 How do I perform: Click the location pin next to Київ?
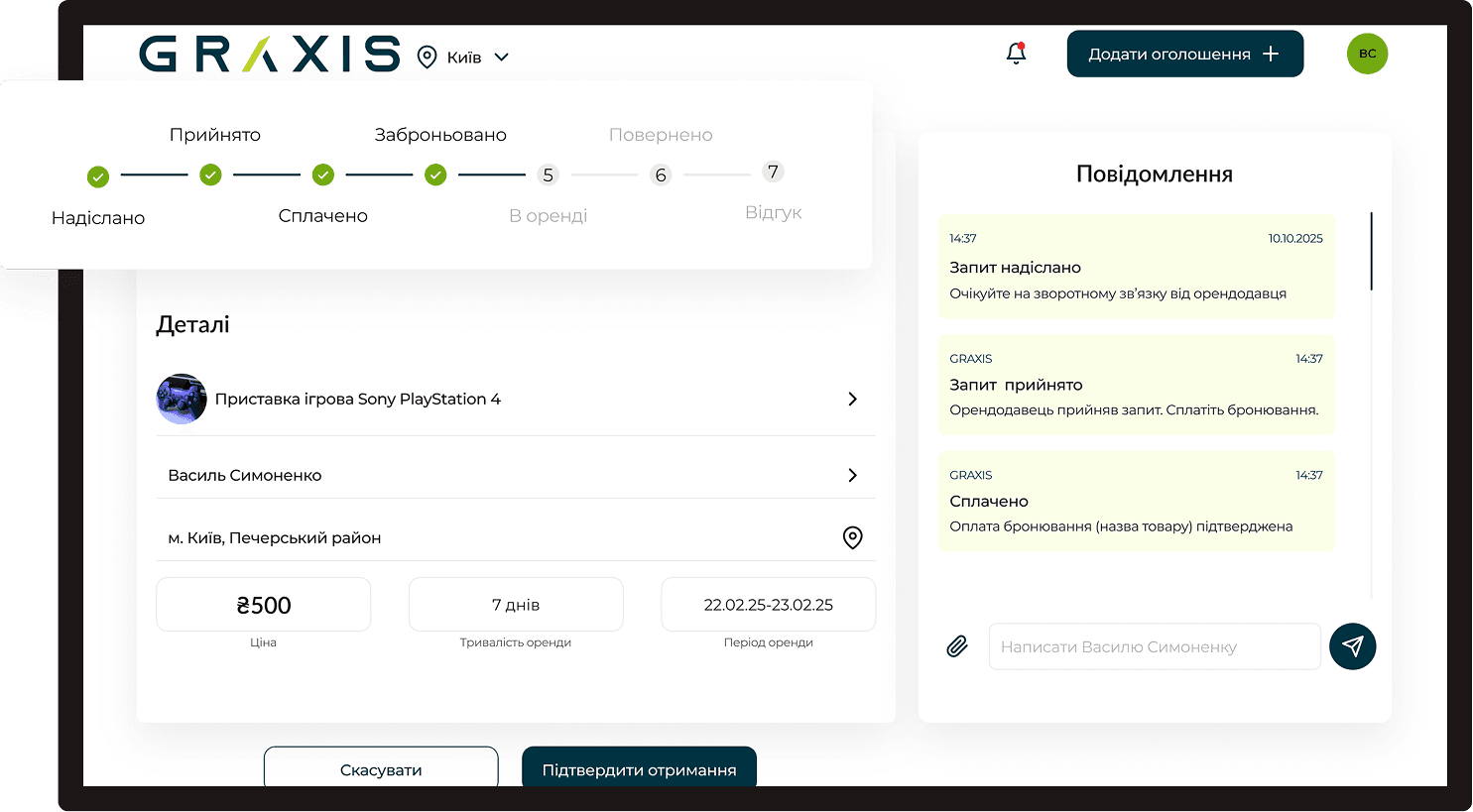click(427, 58)
